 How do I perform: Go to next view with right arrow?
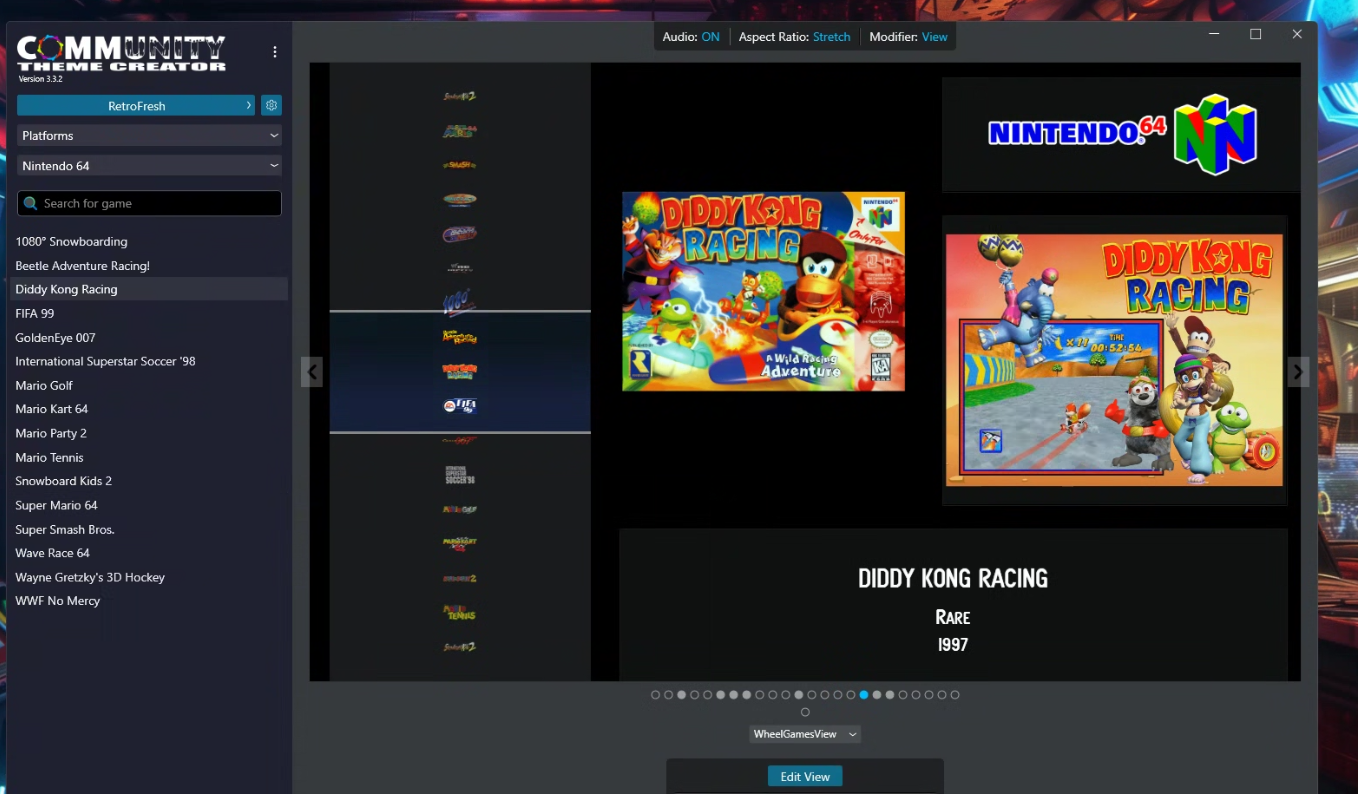pyautogui.click(x=1298, y=372)
